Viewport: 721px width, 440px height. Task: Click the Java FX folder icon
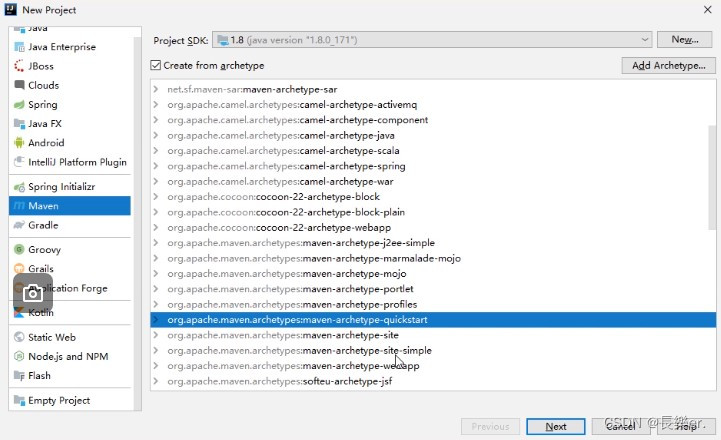[x=19, y=124]
